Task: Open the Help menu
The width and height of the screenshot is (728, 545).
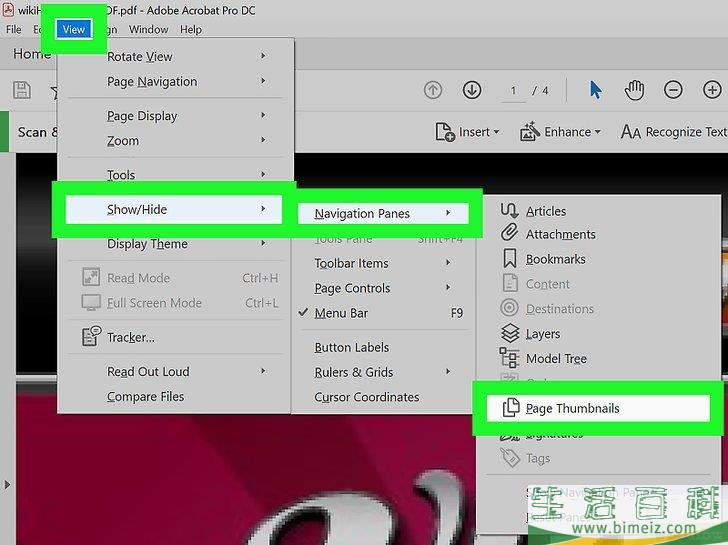Action: (191, 30)
